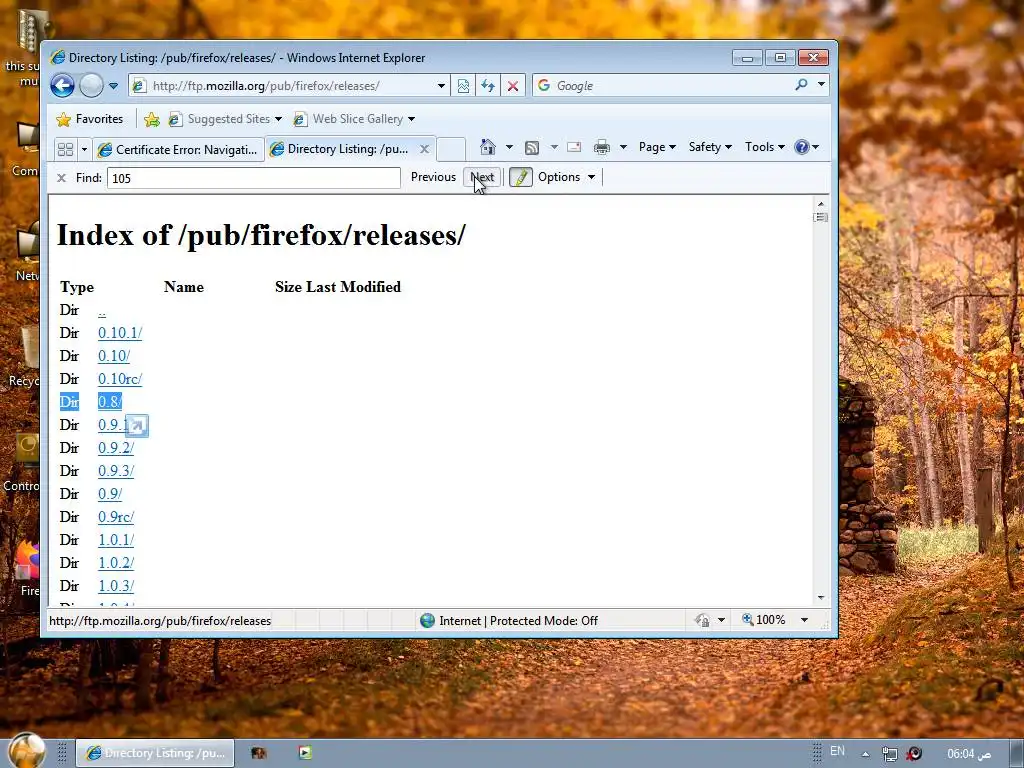
Task: Click Add to Favorites Bar icon
Action: tap(152, 119)
